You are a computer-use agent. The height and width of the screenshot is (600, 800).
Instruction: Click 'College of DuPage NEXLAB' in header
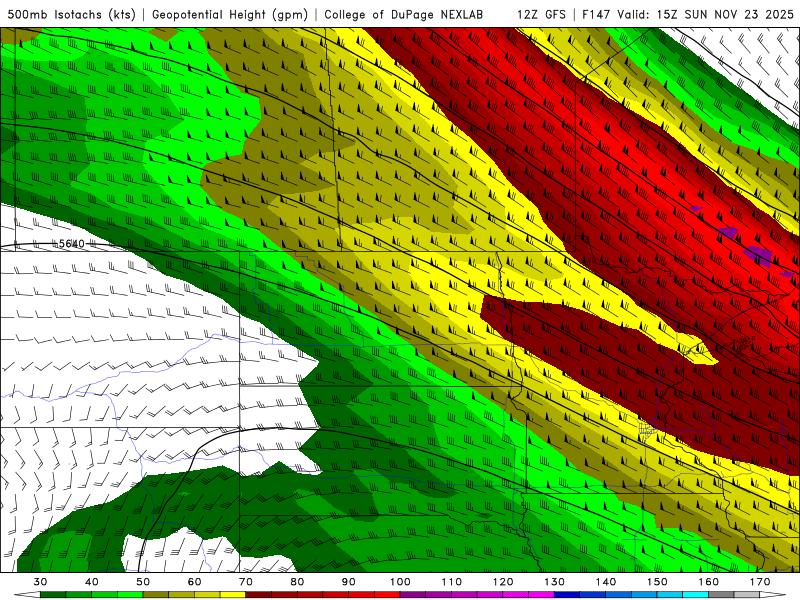[x=404, y=14]
